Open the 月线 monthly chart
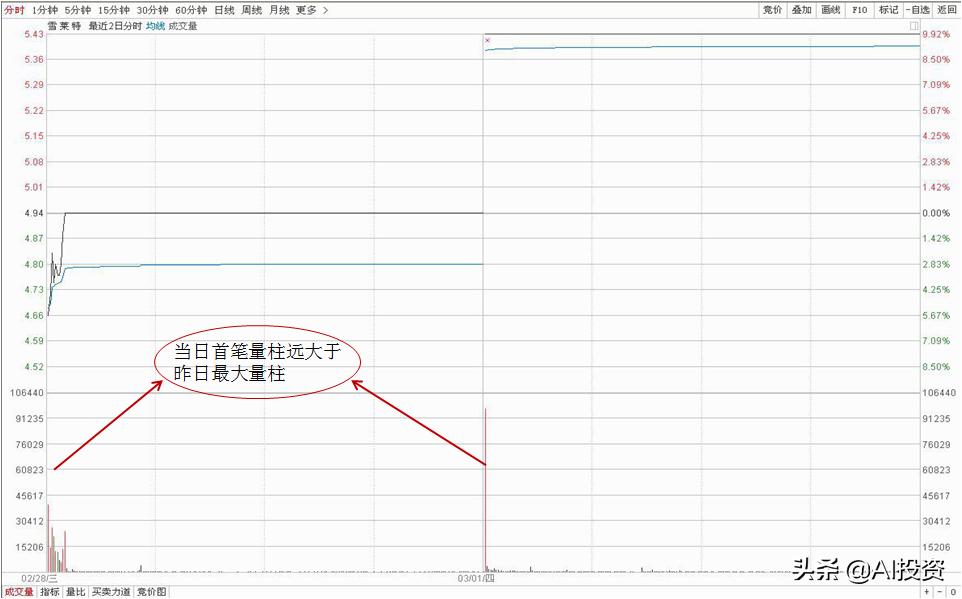The height and width of the screenshot is (599, 962). tap(279, 10)
